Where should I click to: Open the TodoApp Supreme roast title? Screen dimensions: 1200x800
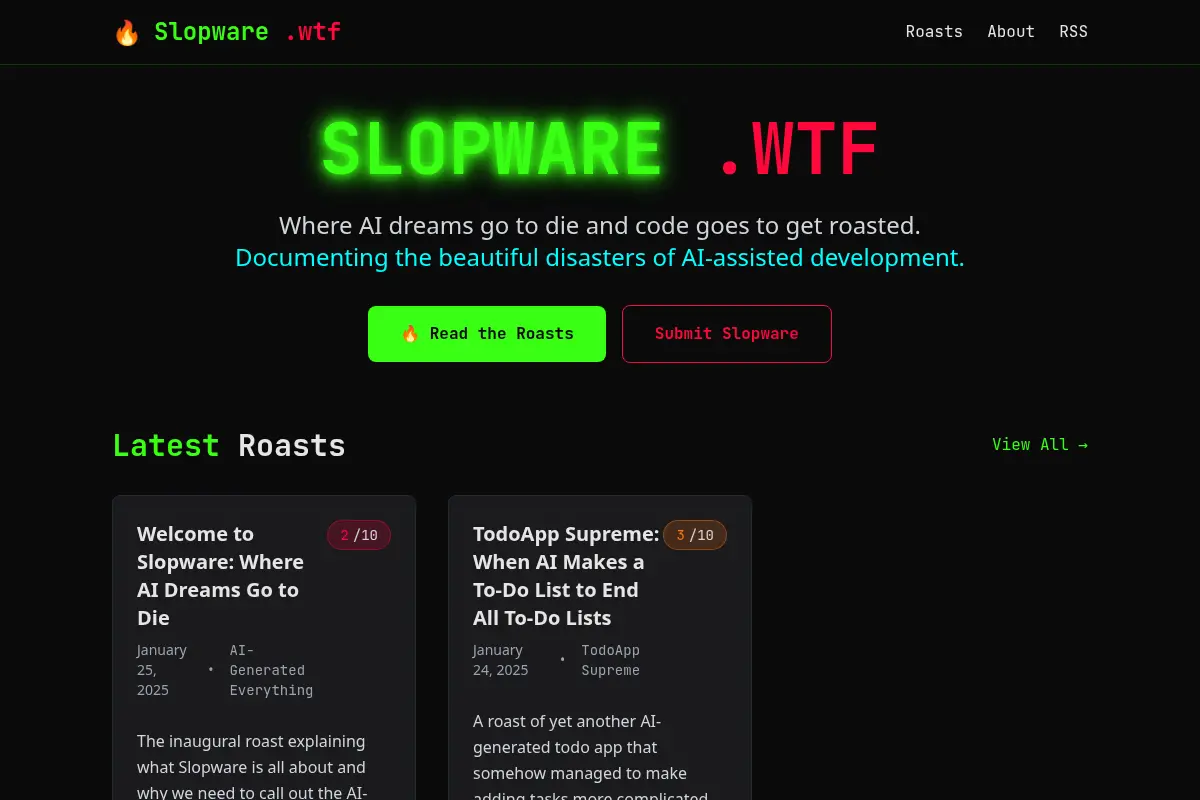point(566,576)
